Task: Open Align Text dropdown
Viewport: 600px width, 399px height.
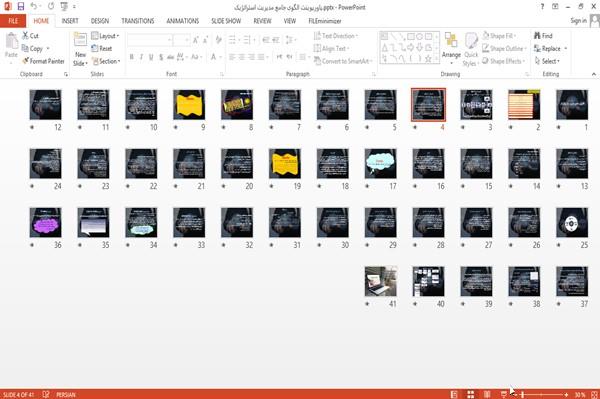Action: (x=331, y=48)
